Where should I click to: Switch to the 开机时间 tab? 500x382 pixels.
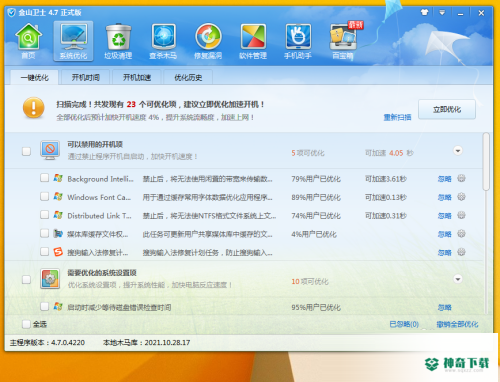[86, 77]
